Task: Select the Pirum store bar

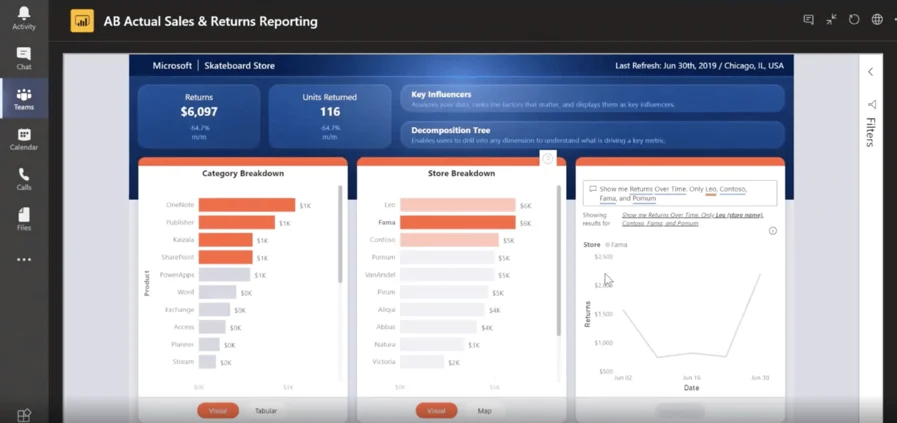Action: pyautogui.click(x=444, y=292)
